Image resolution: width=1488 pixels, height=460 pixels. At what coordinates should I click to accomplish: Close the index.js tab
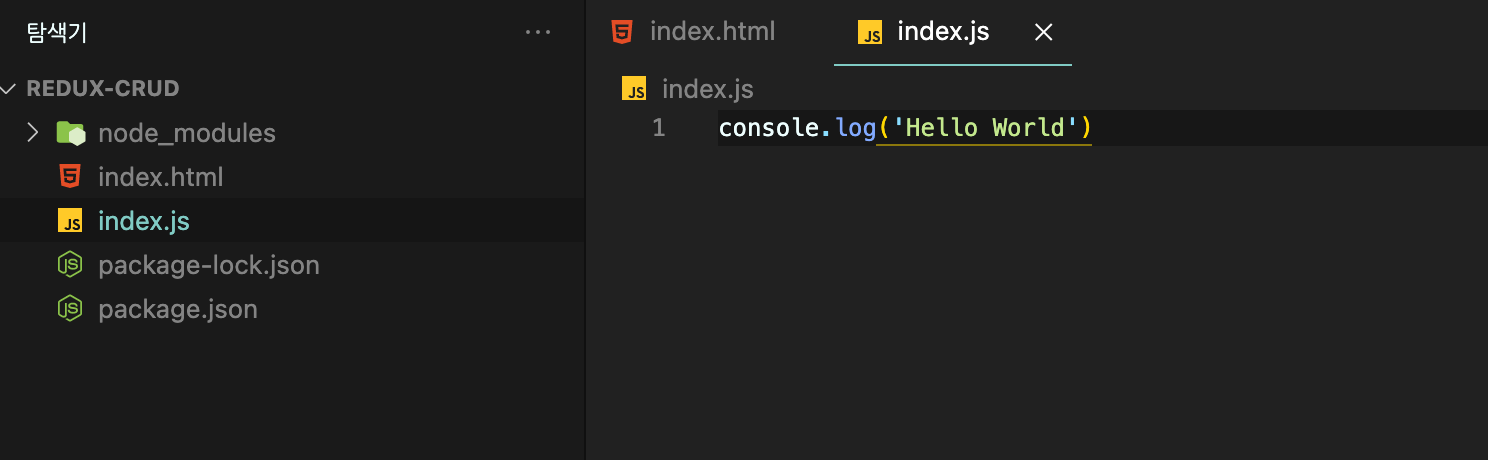(x=1043, y=33)
